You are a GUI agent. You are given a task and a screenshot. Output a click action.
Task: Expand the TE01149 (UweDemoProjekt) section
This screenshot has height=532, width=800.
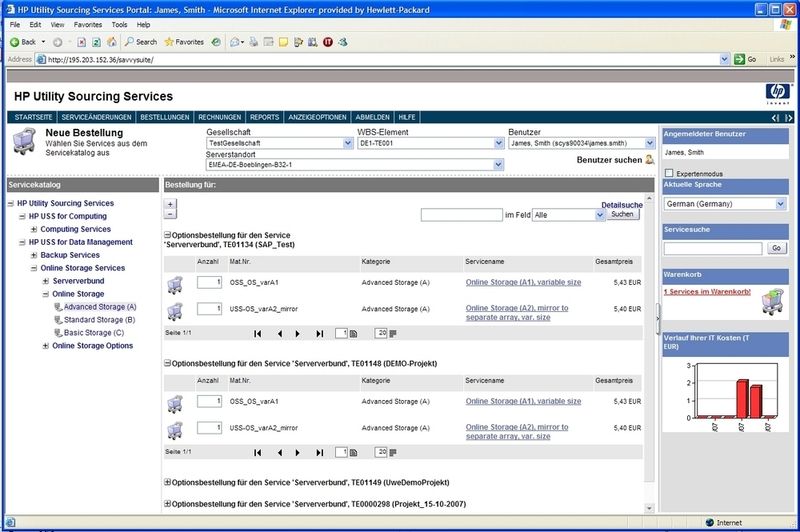coord(167,482)
